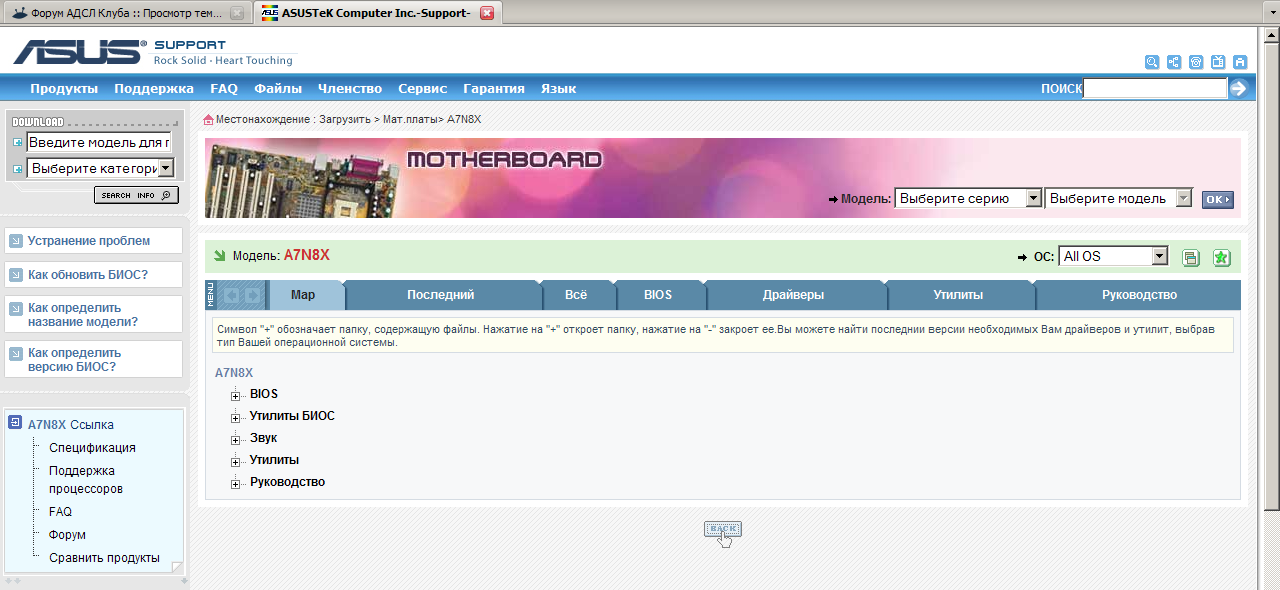Click the BACK button below the tree

point(722,528)
